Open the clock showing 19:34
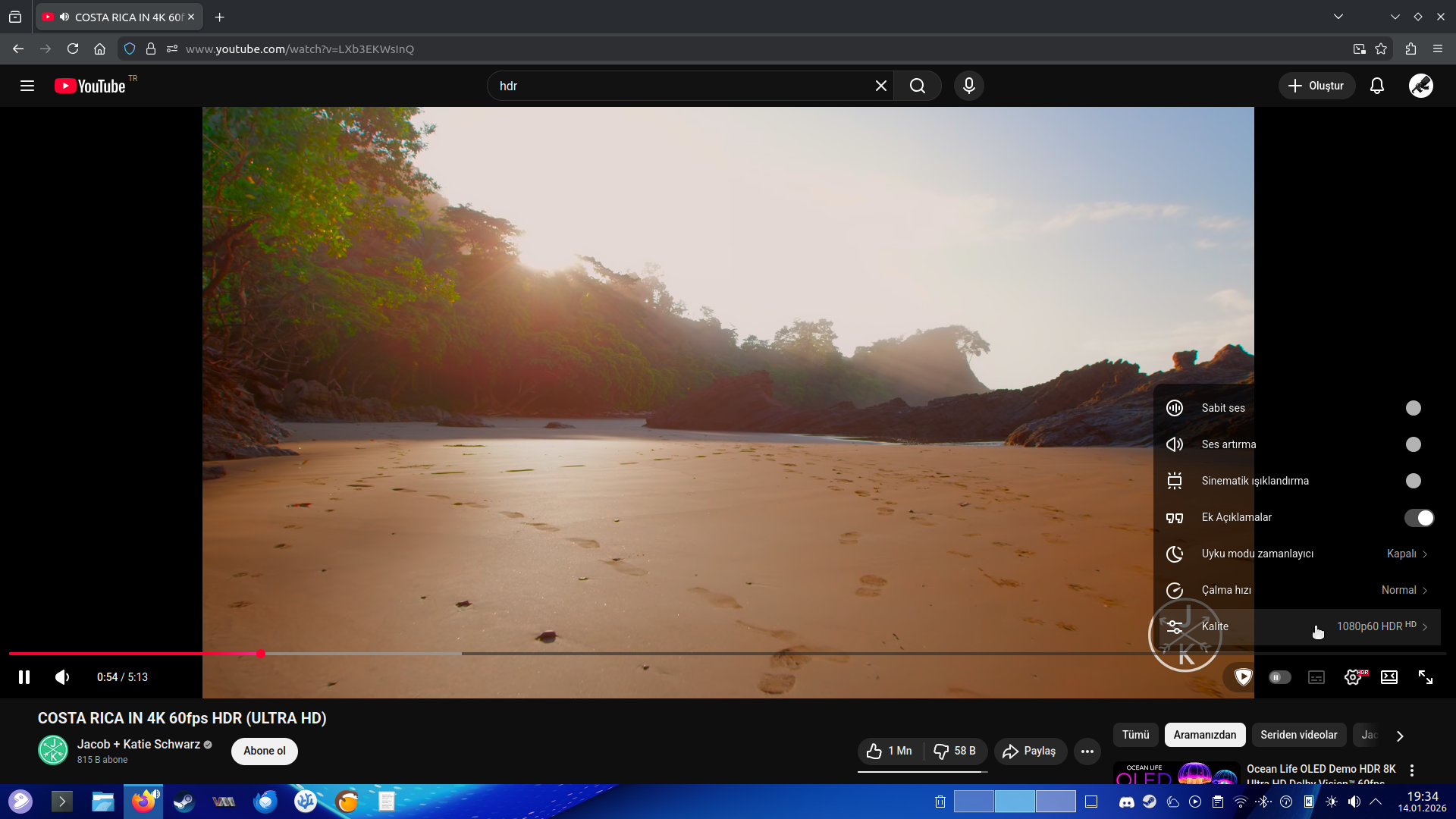 click(1423, 802)
